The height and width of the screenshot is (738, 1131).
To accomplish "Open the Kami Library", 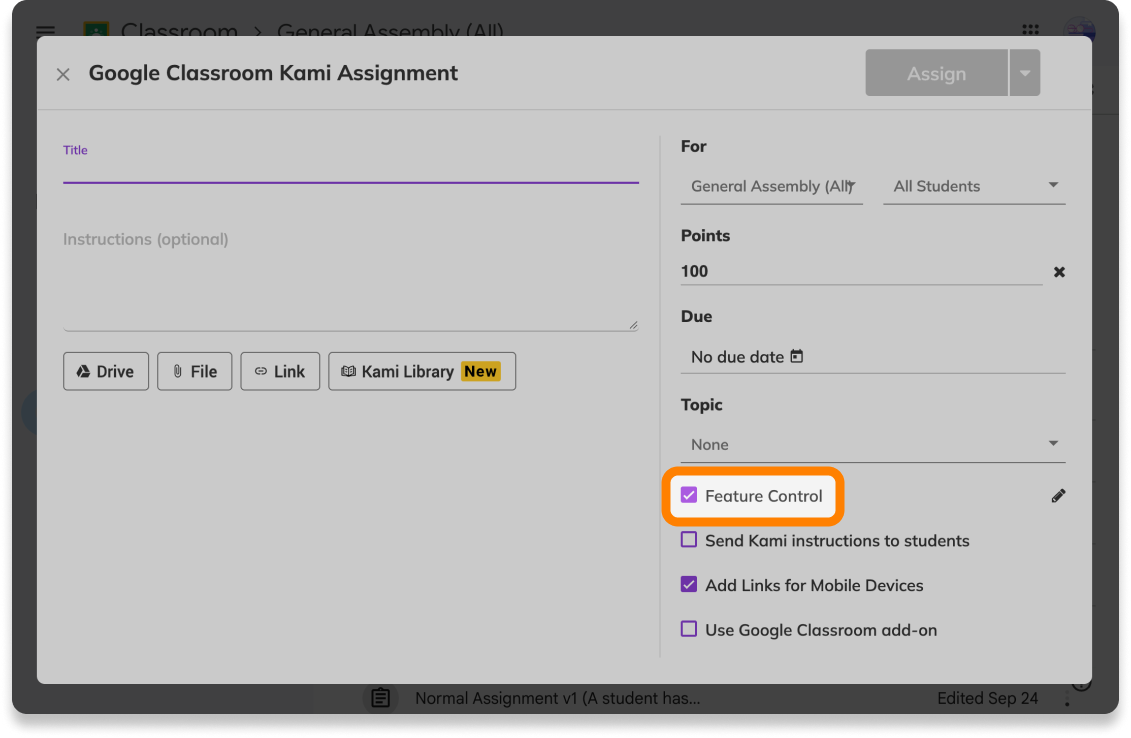I will point(422,372).
